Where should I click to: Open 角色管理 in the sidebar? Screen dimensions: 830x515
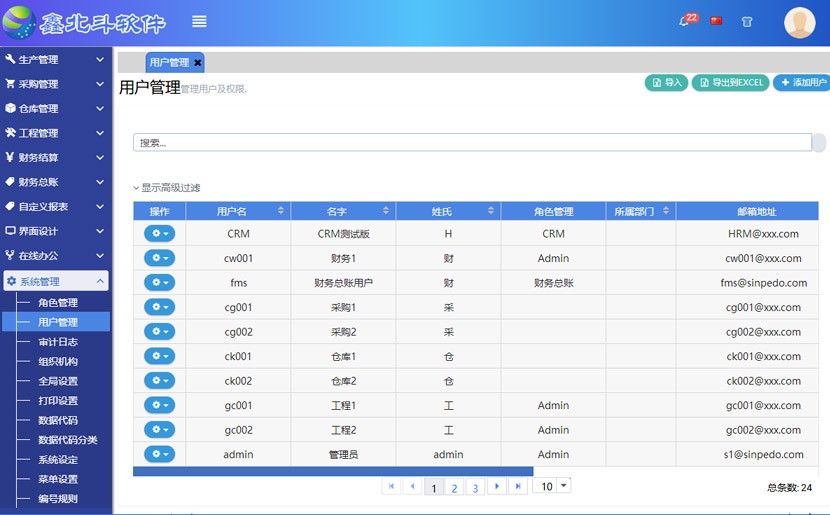click(58, 303)
